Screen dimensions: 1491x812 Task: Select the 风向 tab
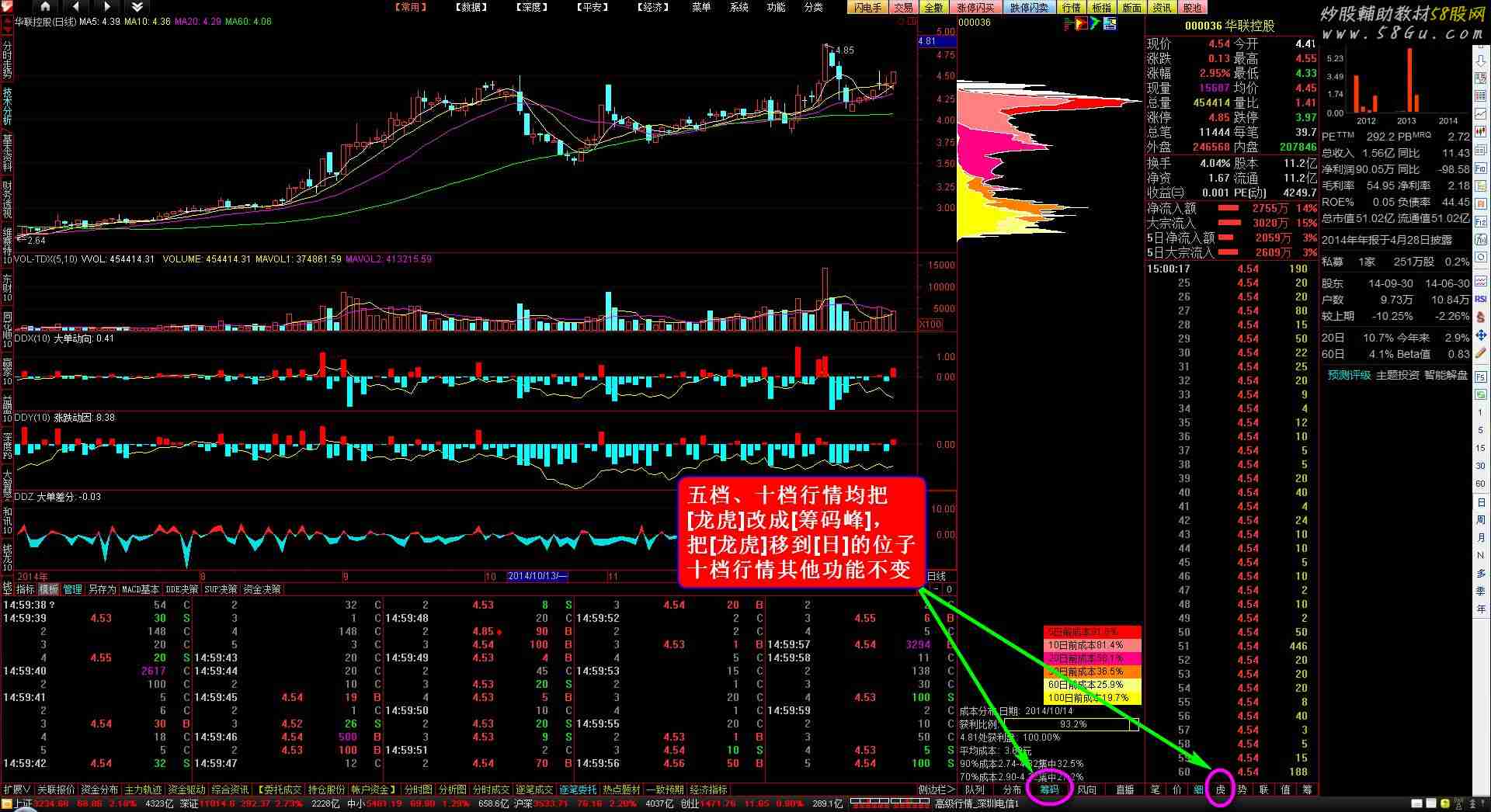point(1086,789)
